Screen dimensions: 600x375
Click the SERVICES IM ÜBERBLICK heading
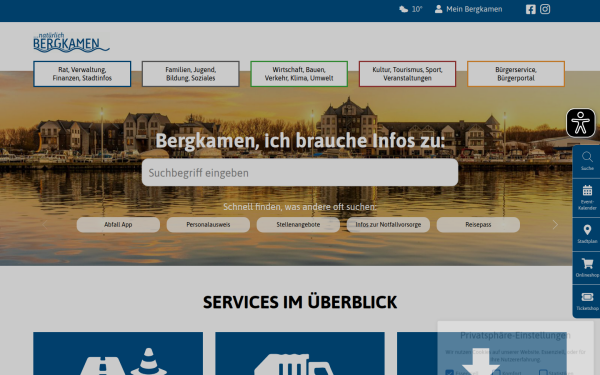(300, 302)
